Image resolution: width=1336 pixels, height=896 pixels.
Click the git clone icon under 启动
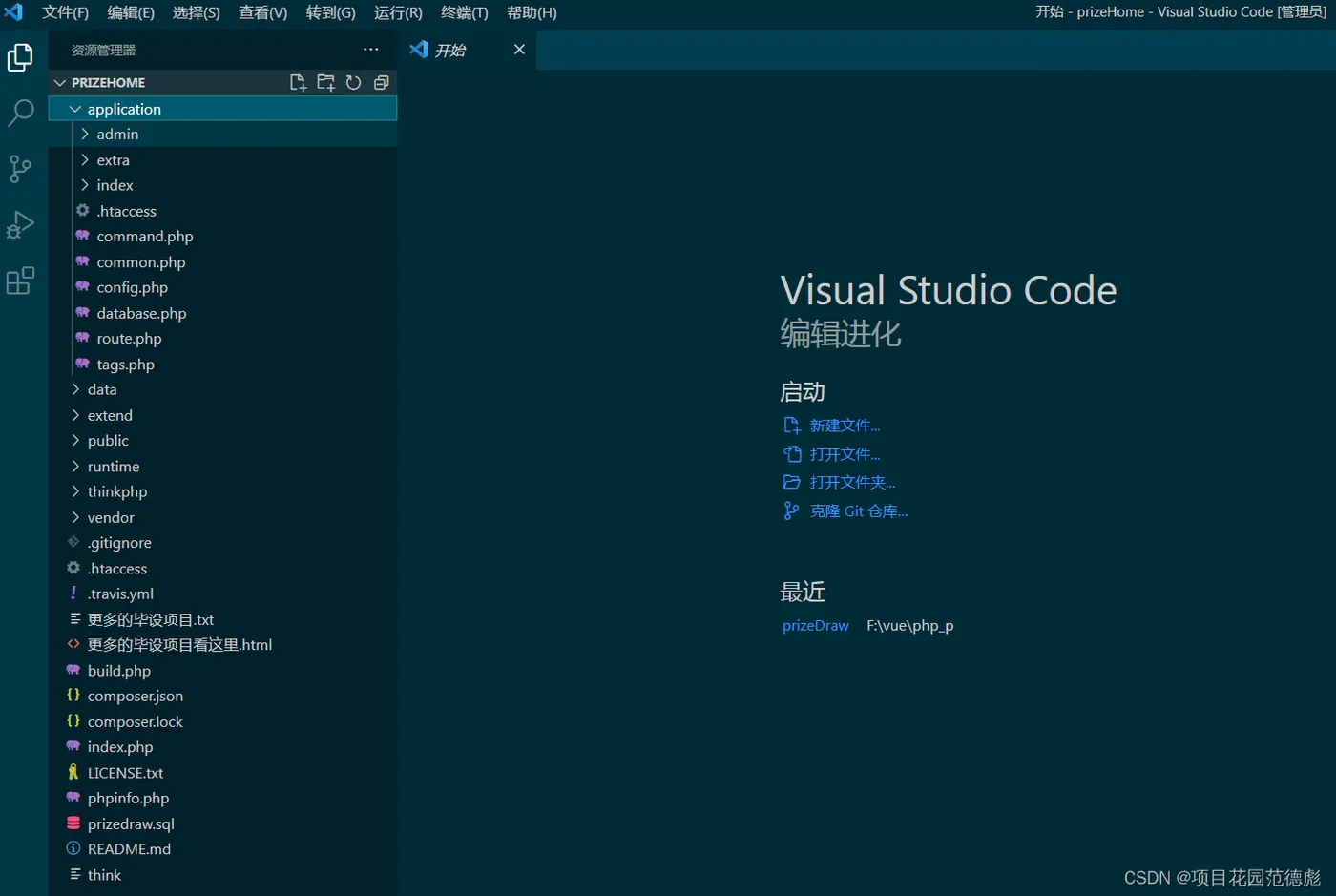791,511
